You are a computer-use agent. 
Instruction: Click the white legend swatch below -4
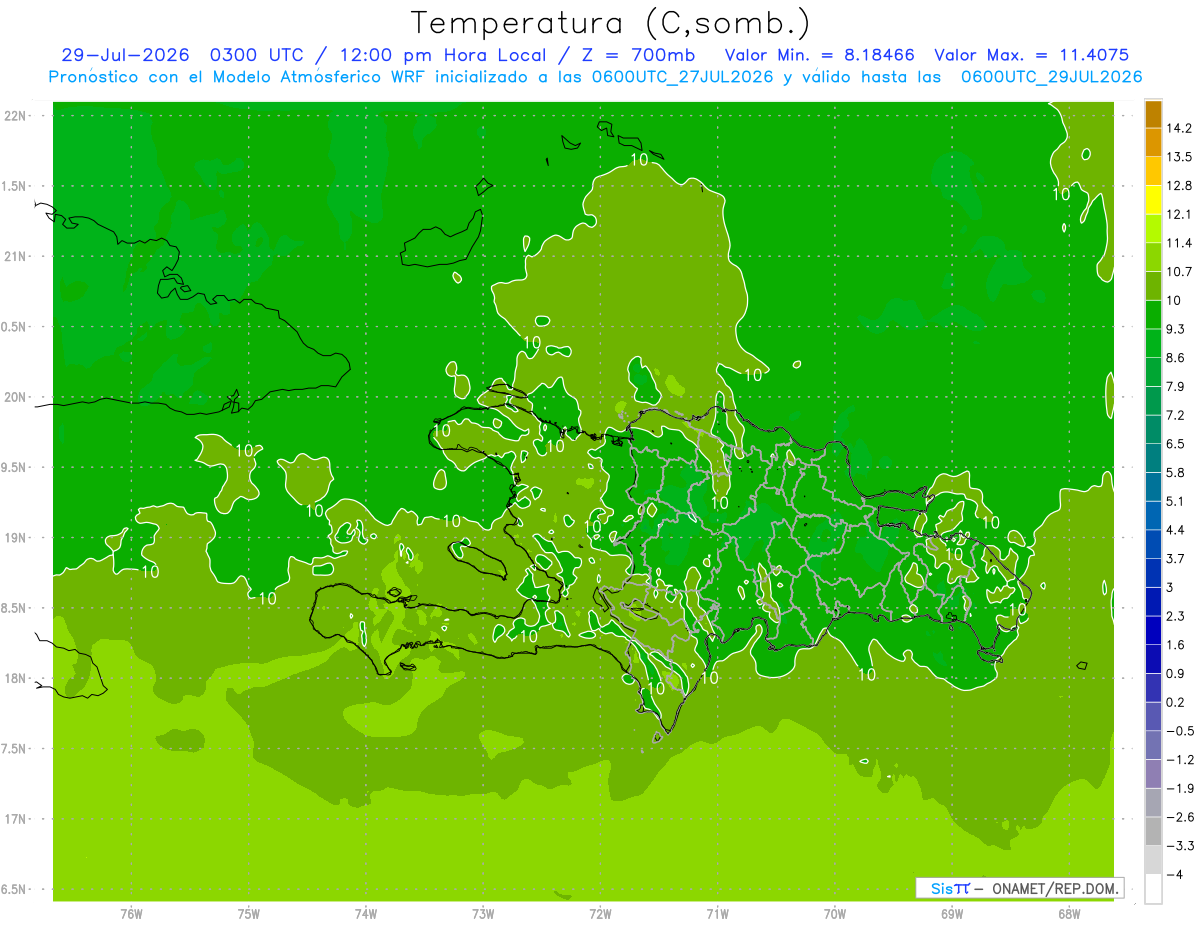pos(1153,888)
